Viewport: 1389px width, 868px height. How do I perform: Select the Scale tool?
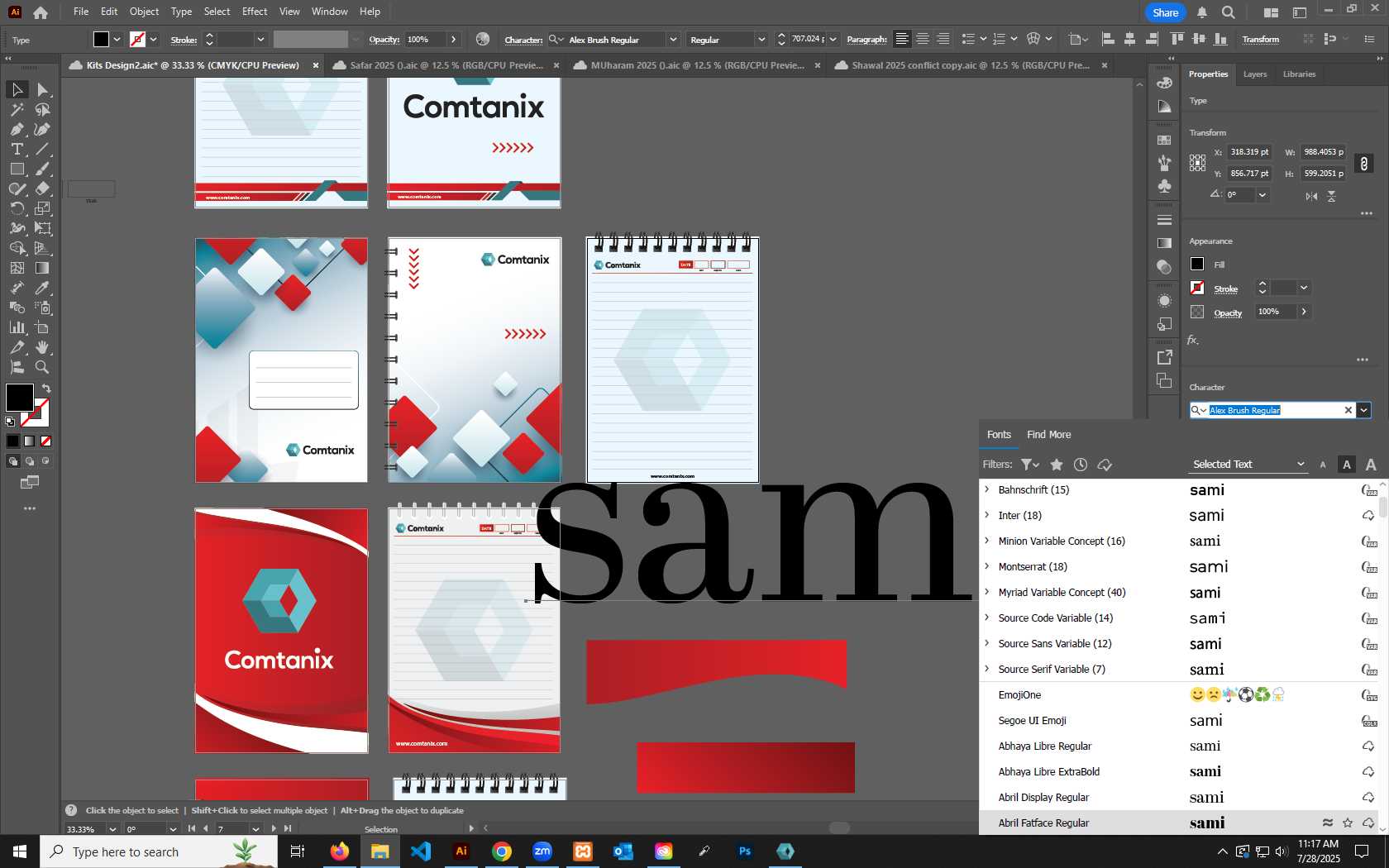(43, 208)
